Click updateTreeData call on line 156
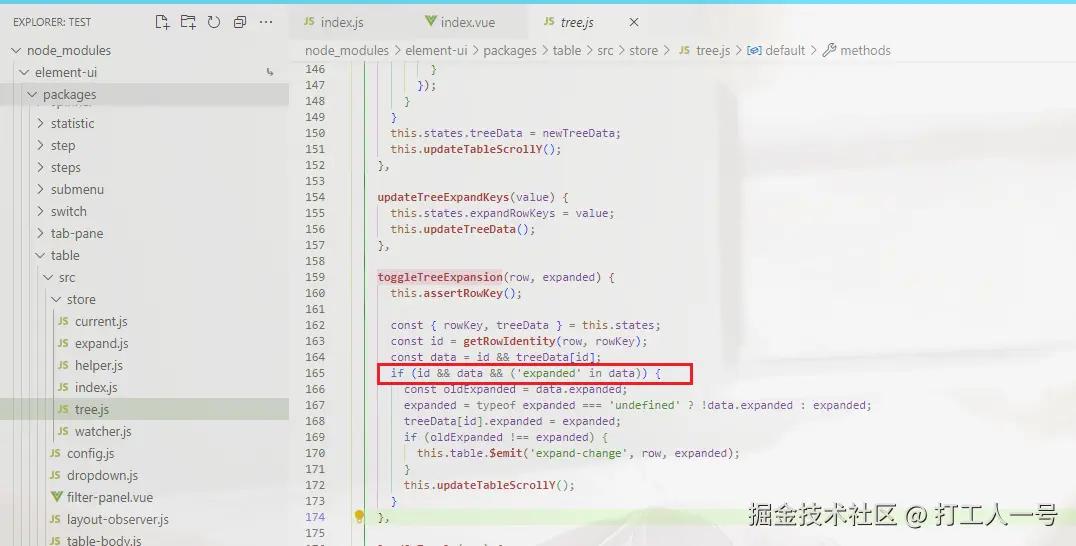 [469, 229]
